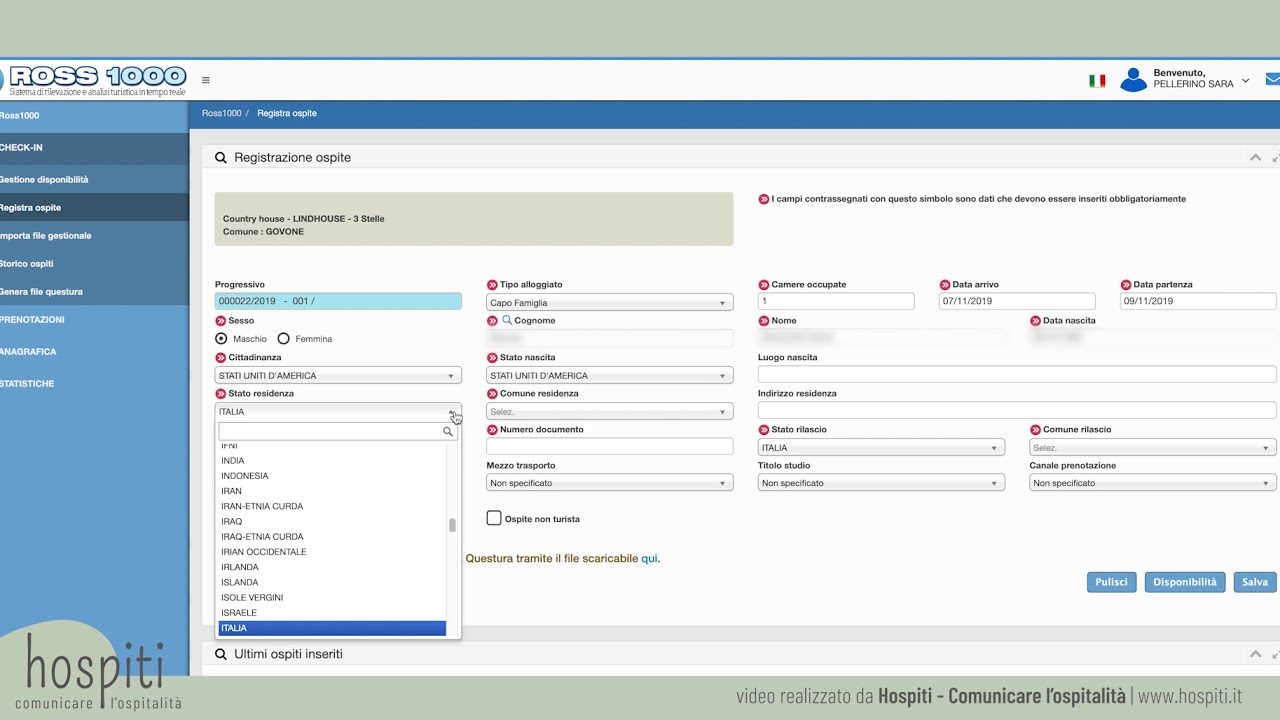Click the Ross1000 breadcrumb link
Viewport: 1280px width, 720px height.
pos(222,114)
